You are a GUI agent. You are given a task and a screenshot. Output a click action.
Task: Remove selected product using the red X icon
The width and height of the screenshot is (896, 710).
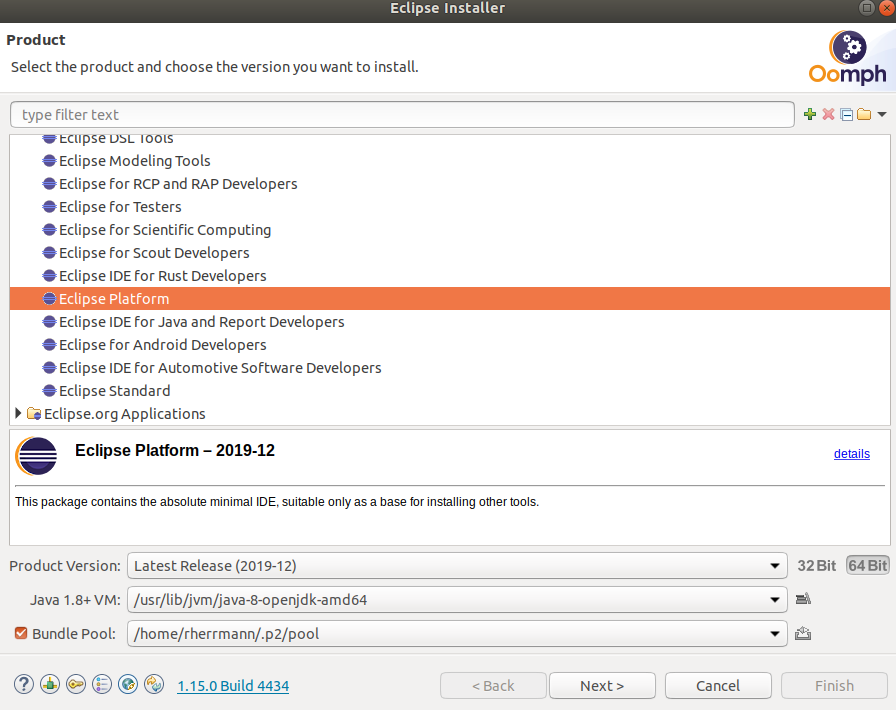pyautogui.click(x=827, y=114)
